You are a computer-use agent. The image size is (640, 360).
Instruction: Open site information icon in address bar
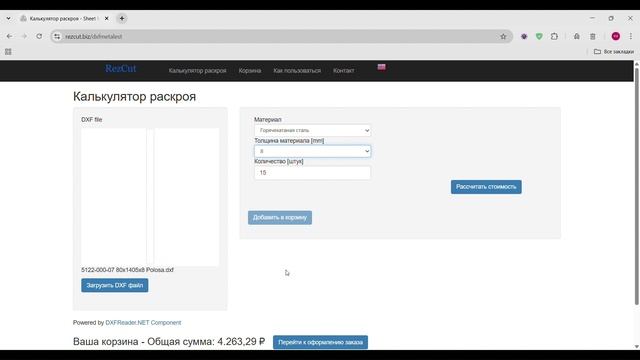pyautogui.click(x=57, y=36)
